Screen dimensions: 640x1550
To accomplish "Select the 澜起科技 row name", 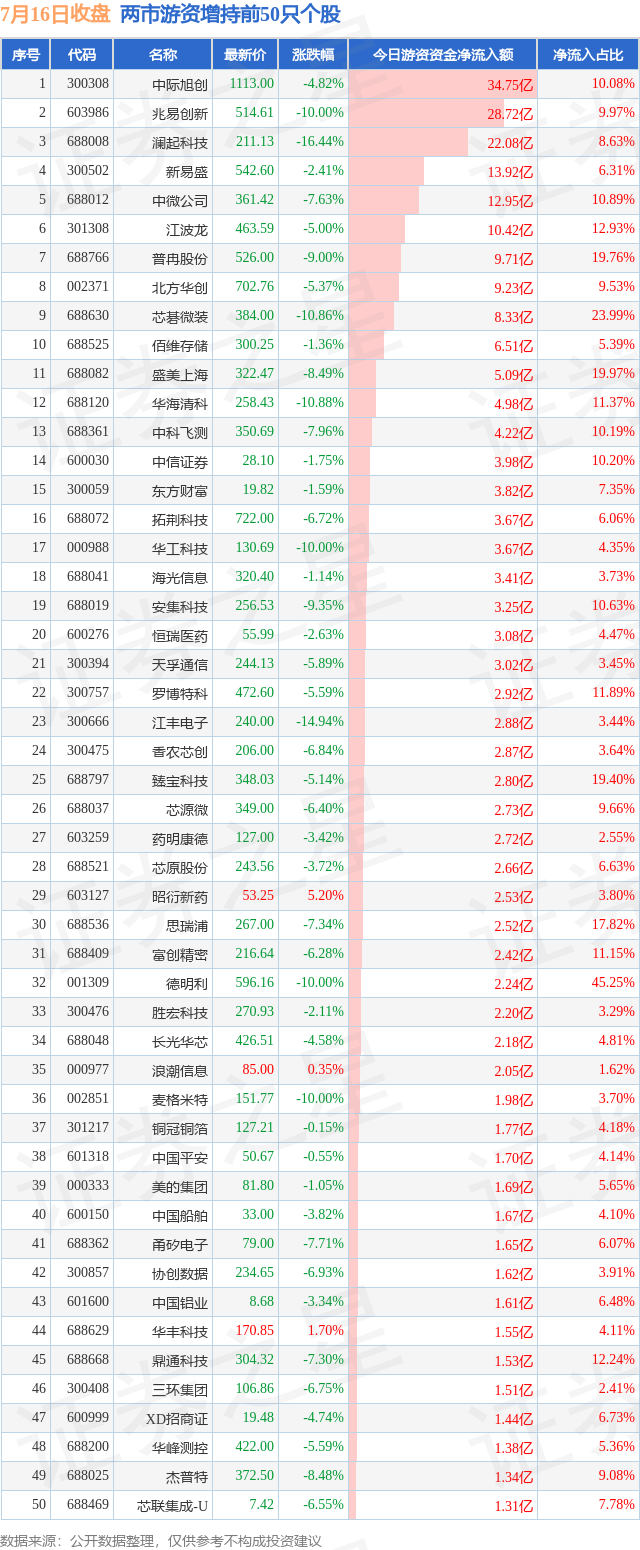I will point(180,142).
